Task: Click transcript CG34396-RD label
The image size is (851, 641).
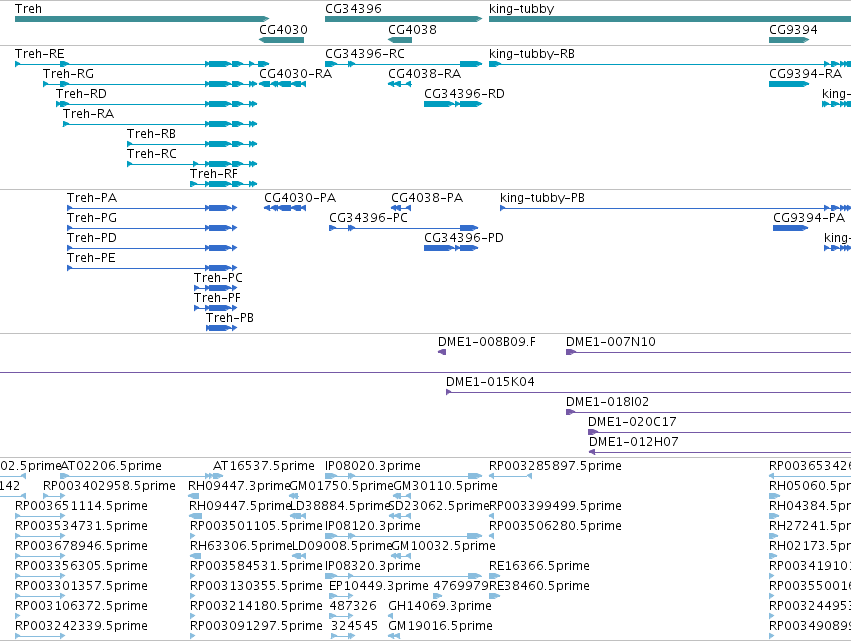Action: (x=464, y=94)
